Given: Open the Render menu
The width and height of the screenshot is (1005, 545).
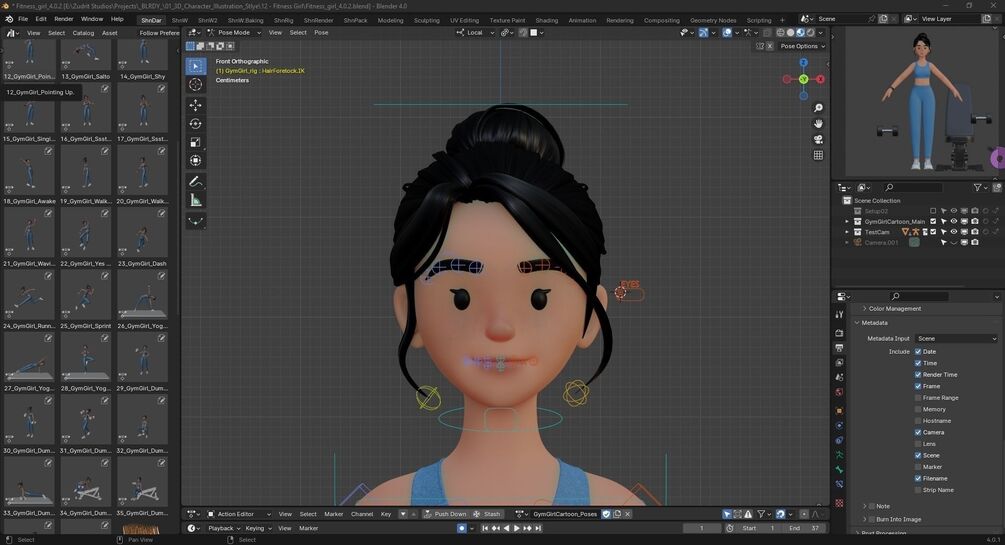Looking at the screenshot, I should point(63,19).
